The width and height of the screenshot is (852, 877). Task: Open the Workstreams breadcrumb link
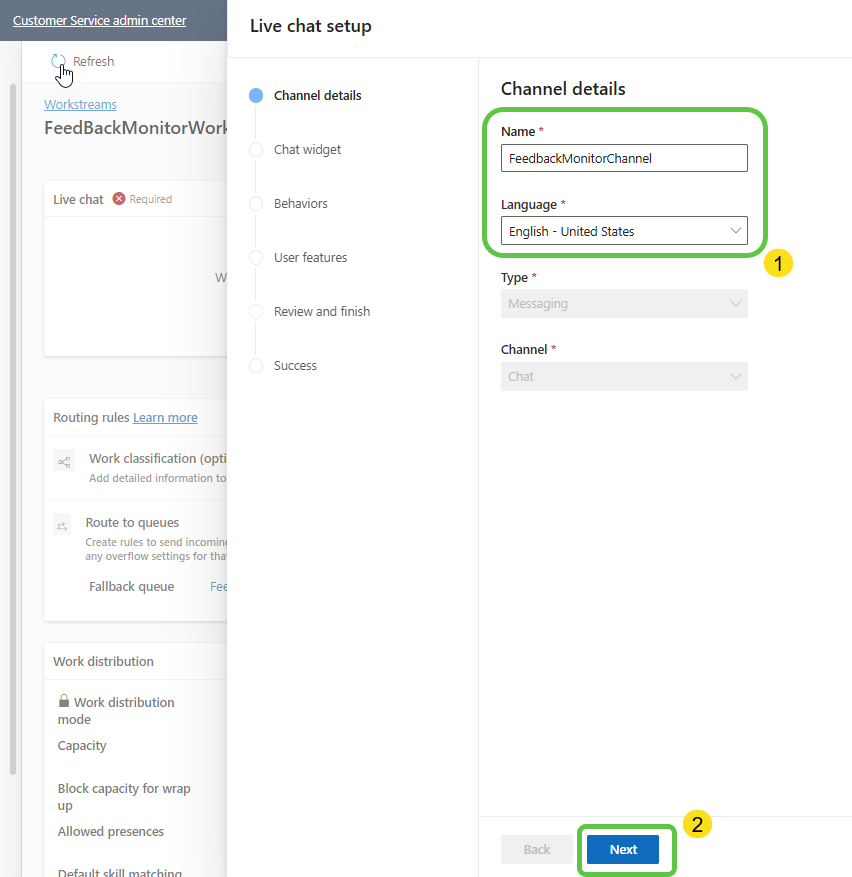pyautogui.click(x=80, y=105)
